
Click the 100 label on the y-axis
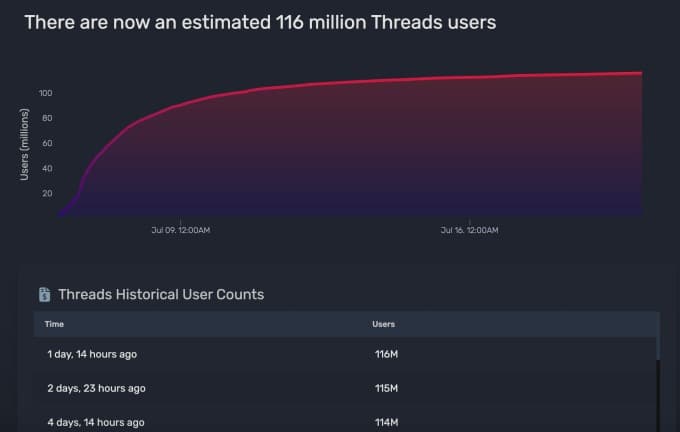pyautogui.click(x=45, y=93)
